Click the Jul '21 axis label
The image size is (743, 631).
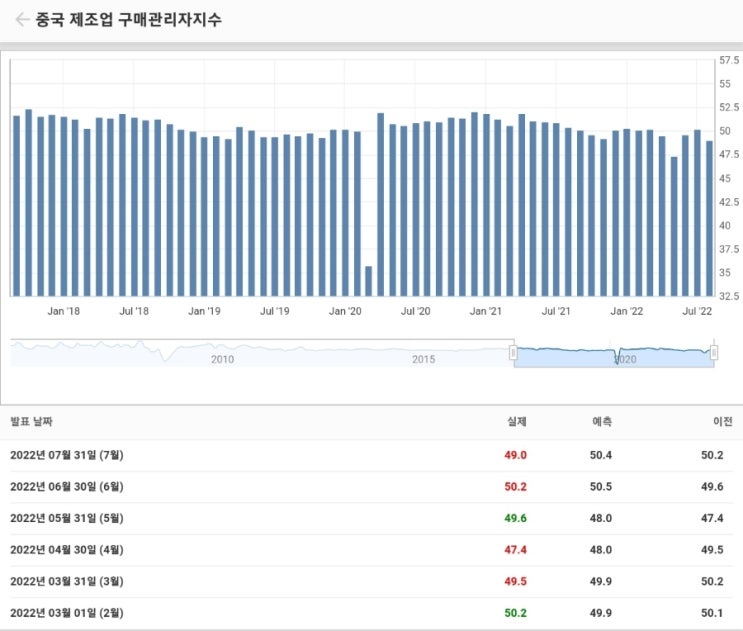556,311
